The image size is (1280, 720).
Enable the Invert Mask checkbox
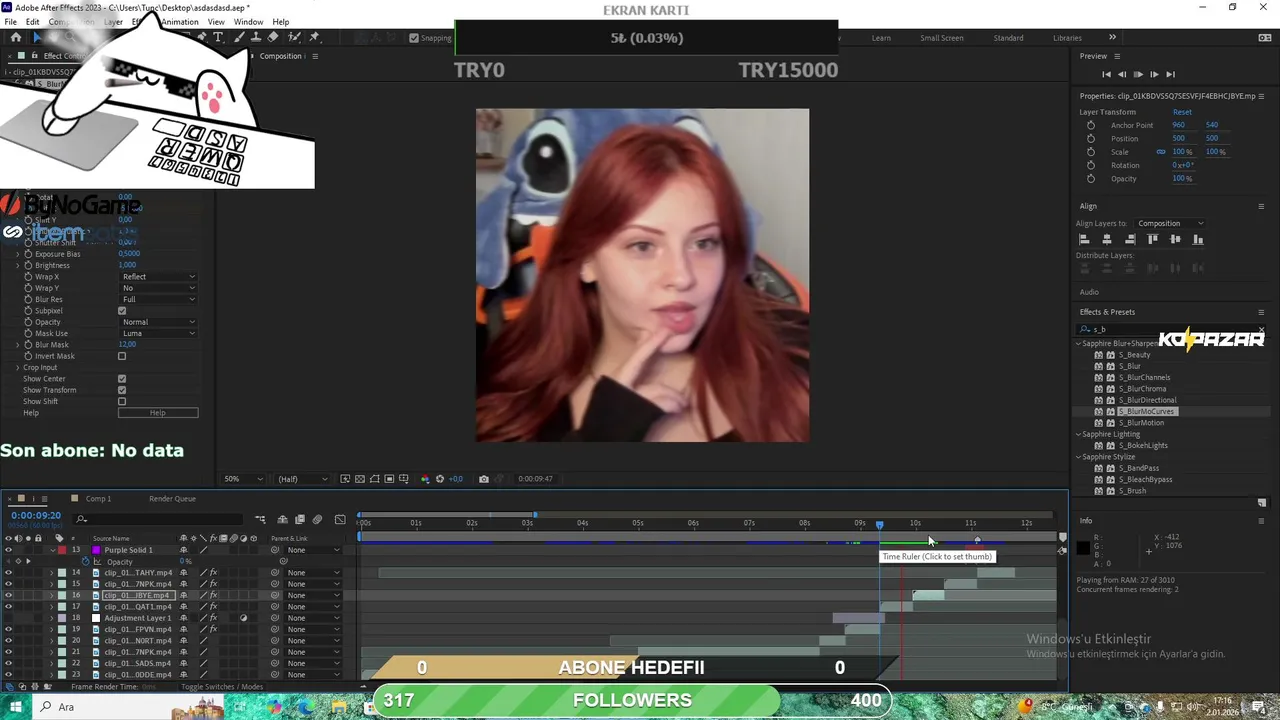(122, 356)
